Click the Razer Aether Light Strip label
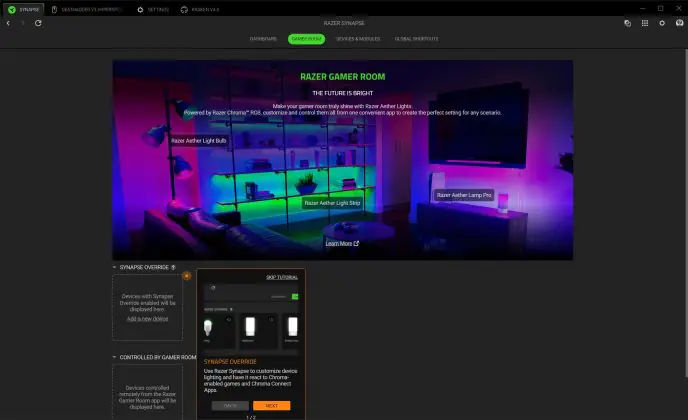 pyautogui.click(x=332, y=203)
